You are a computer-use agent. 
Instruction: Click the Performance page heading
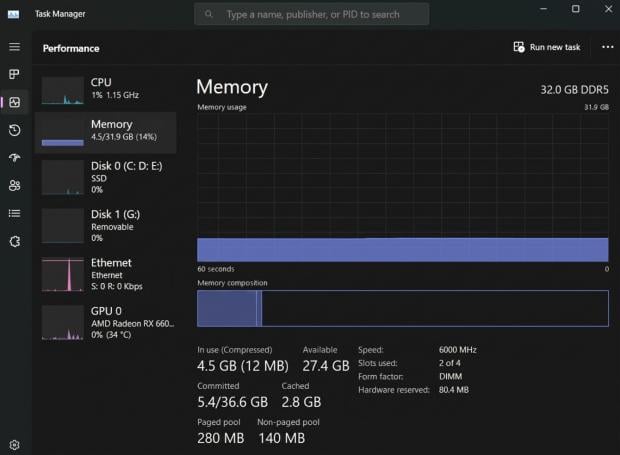[71, 49]
